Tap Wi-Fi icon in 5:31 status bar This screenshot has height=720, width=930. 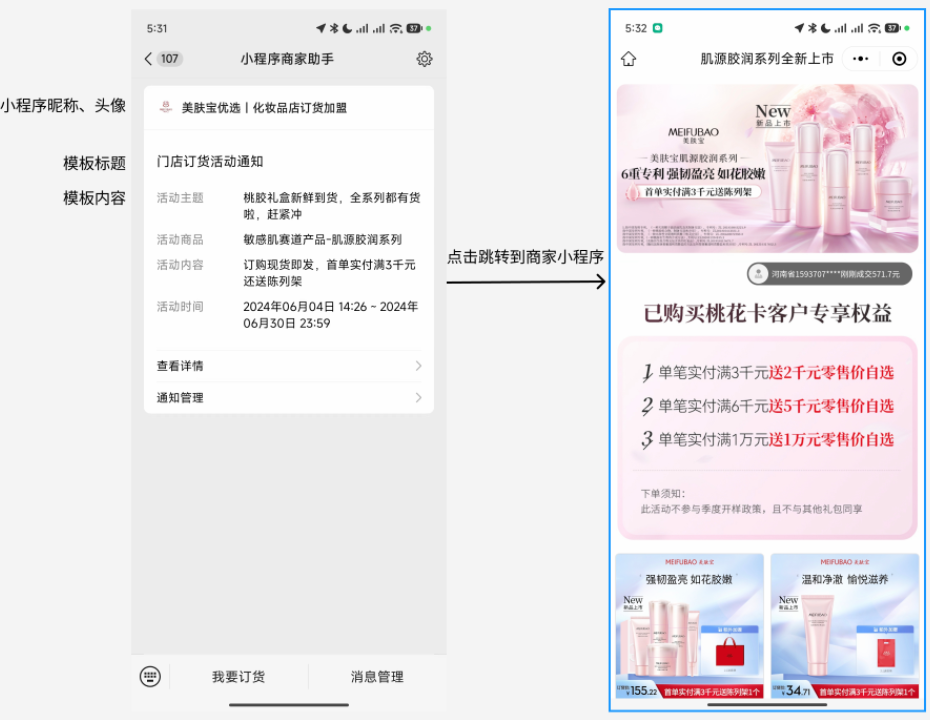(396, 28)
